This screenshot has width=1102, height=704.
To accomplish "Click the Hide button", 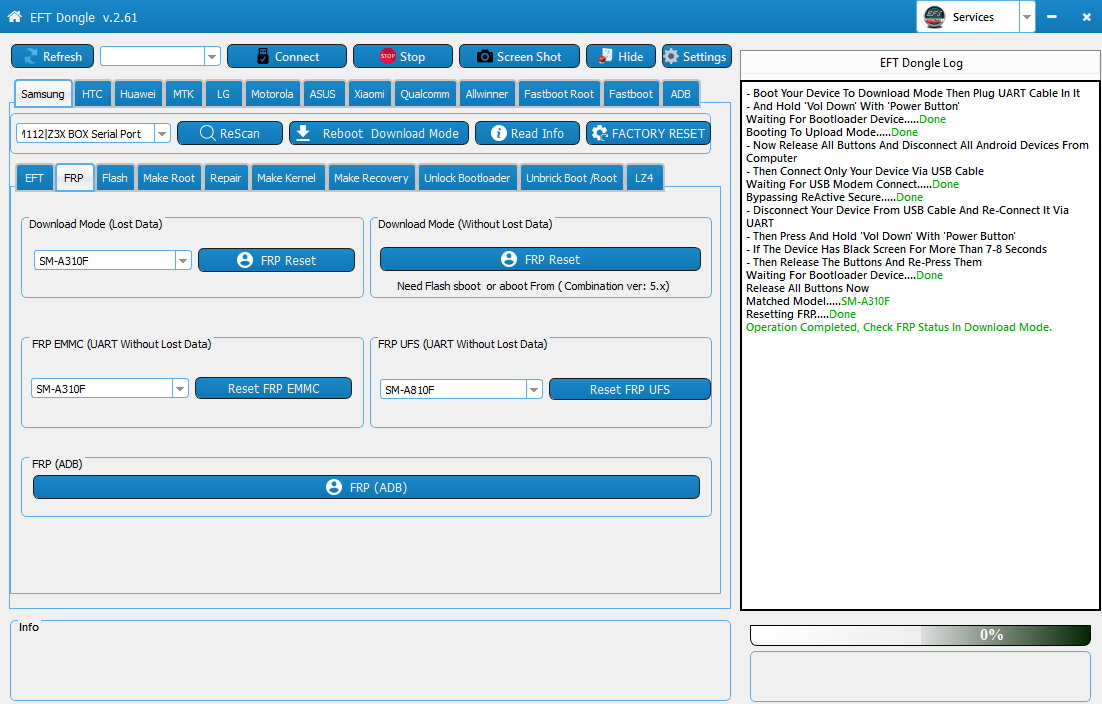I will (621, 56).
